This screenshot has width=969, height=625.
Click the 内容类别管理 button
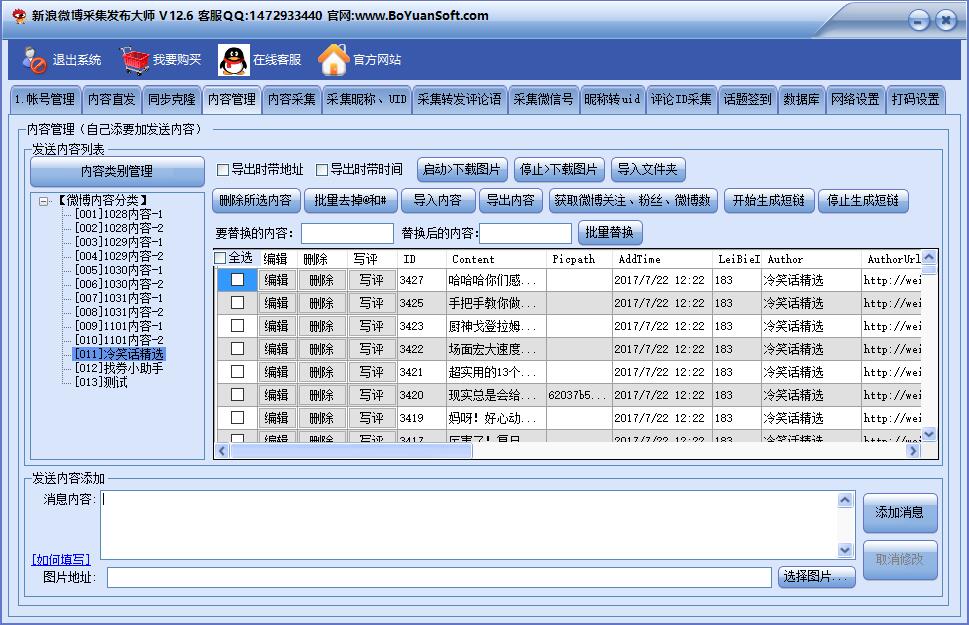[x=117, y=171]
